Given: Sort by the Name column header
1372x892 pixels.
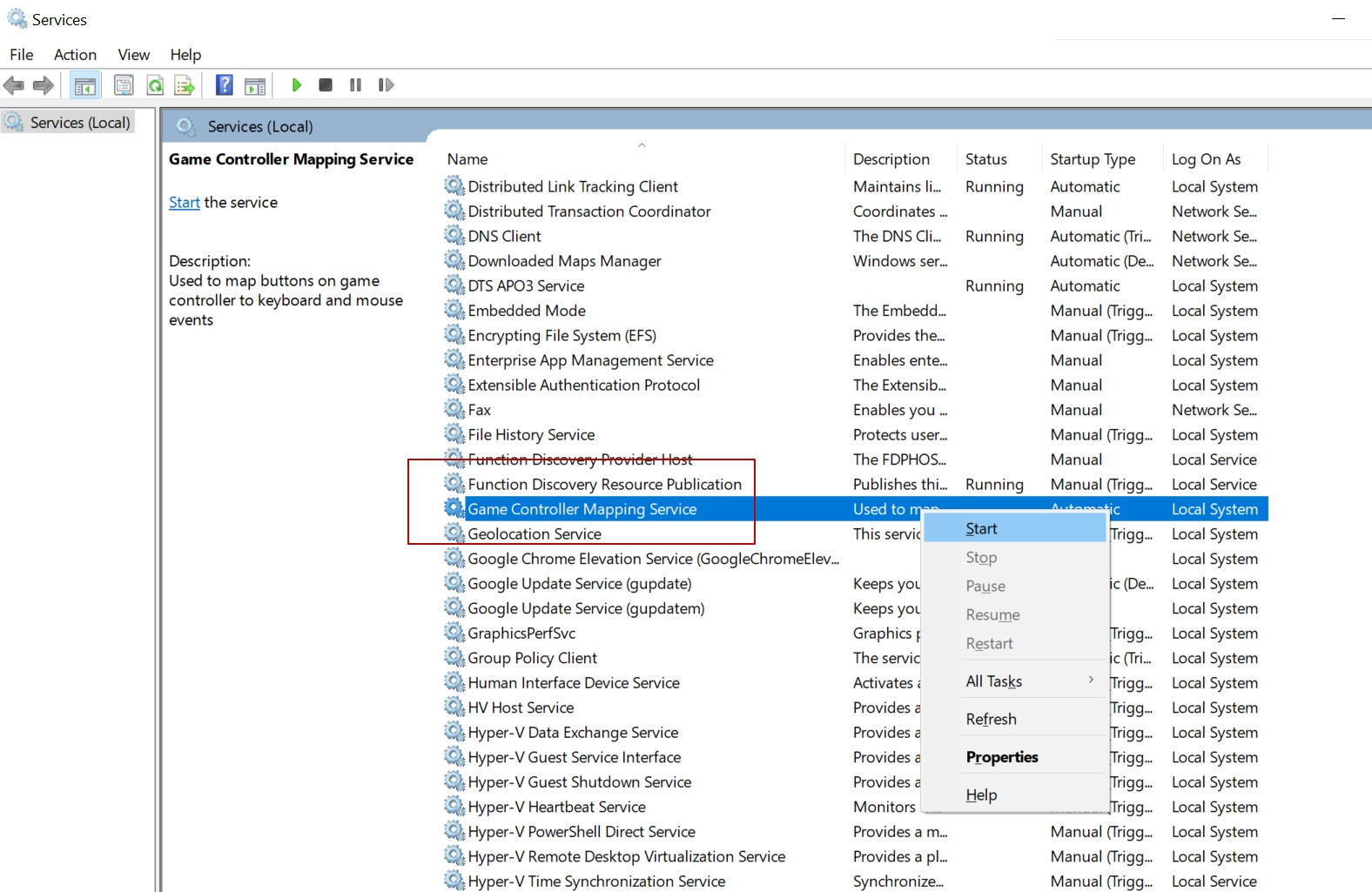Looking at the screenshot, I should pyautogui.click(x=642, y=159).
